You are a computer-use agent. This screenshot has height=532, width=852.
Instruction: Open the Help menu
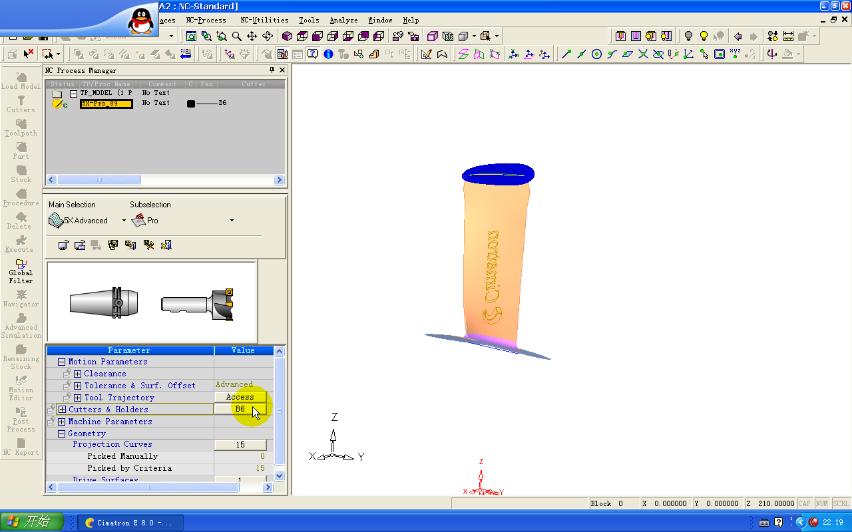411,20
